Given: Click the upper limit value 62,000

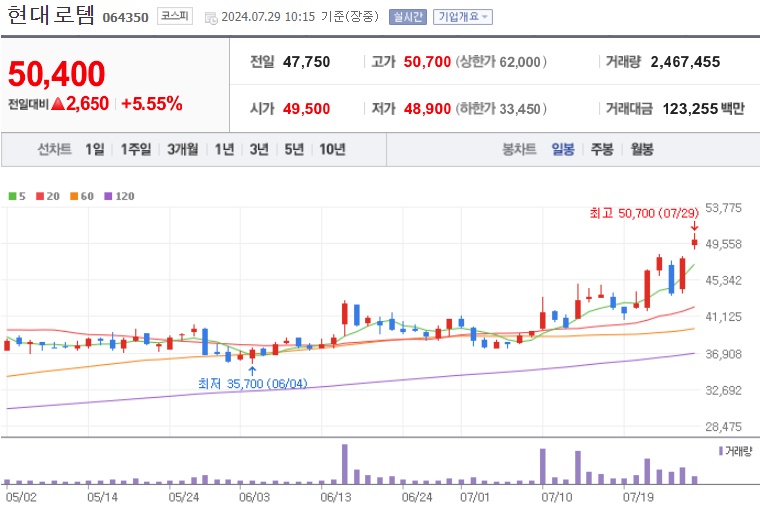Looking at the screenshot, I should point(520,62).
